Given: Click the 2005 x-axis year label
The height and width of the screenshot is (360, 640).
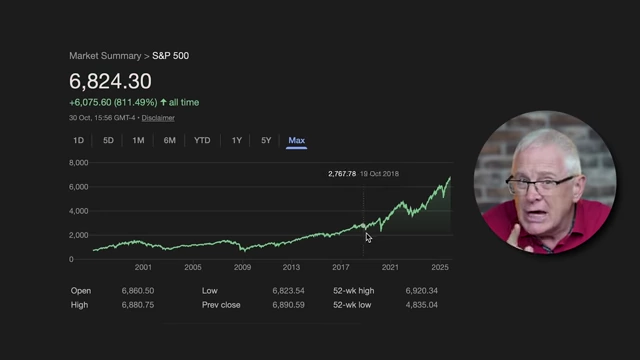Looking at the screenshot, I should pos(193,267).
